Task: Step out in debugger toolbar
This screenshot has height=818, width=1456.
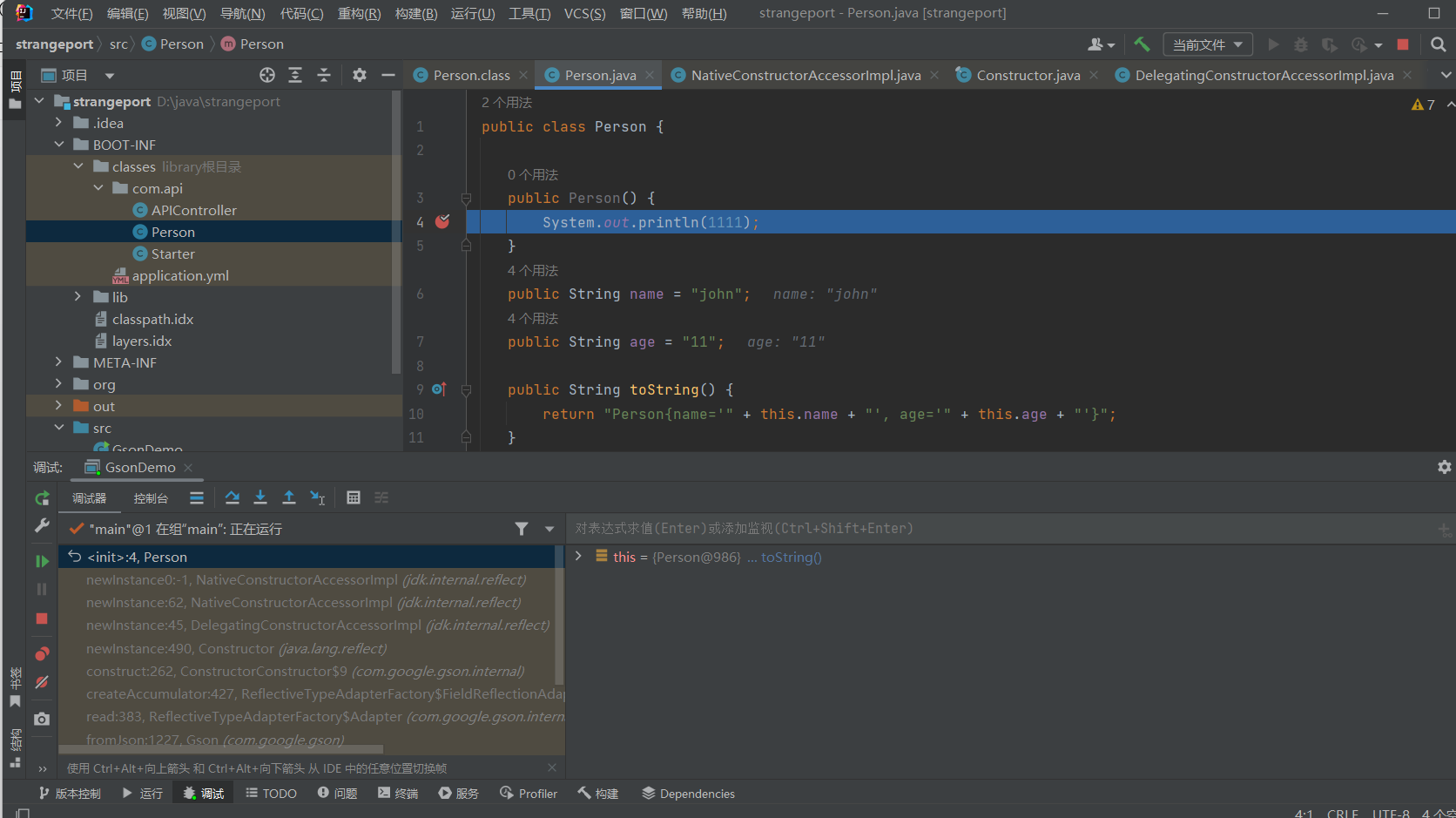Action: click(289, 497)
